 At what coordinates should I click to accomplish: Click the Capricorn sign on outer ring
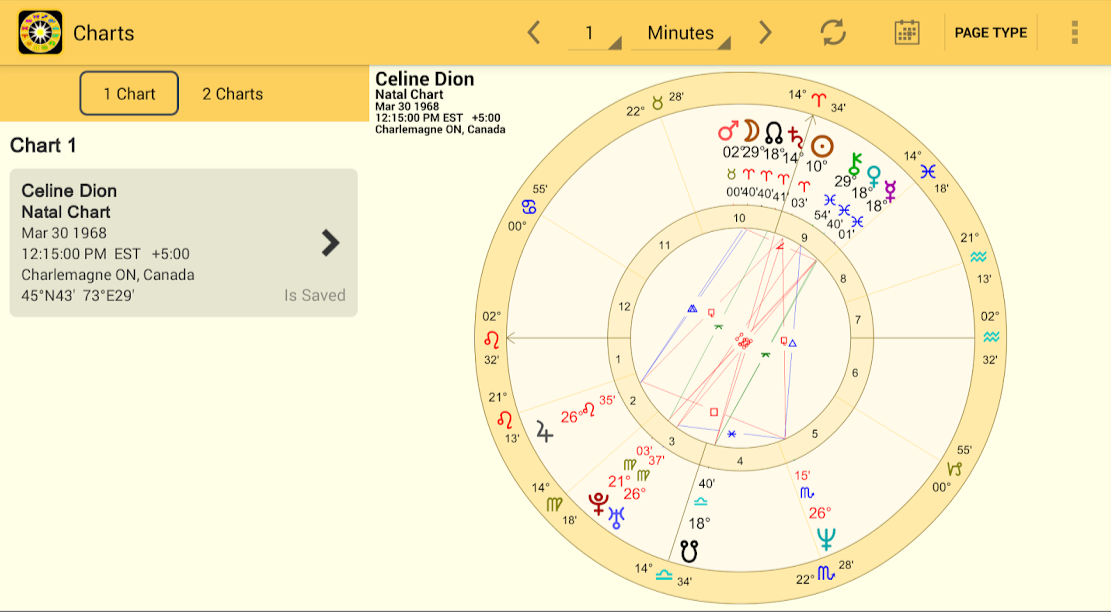tap(955, 469)
